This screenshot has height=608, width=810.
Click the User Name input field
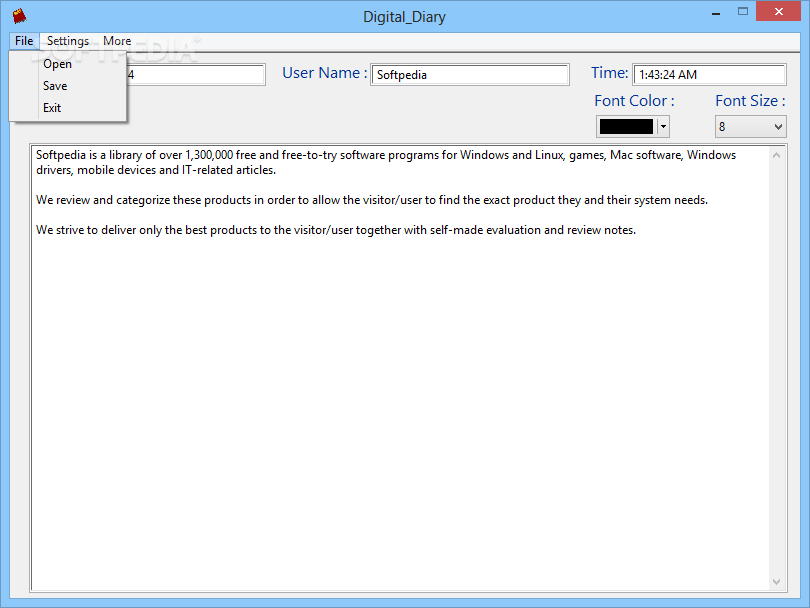[x=470, y=75]
